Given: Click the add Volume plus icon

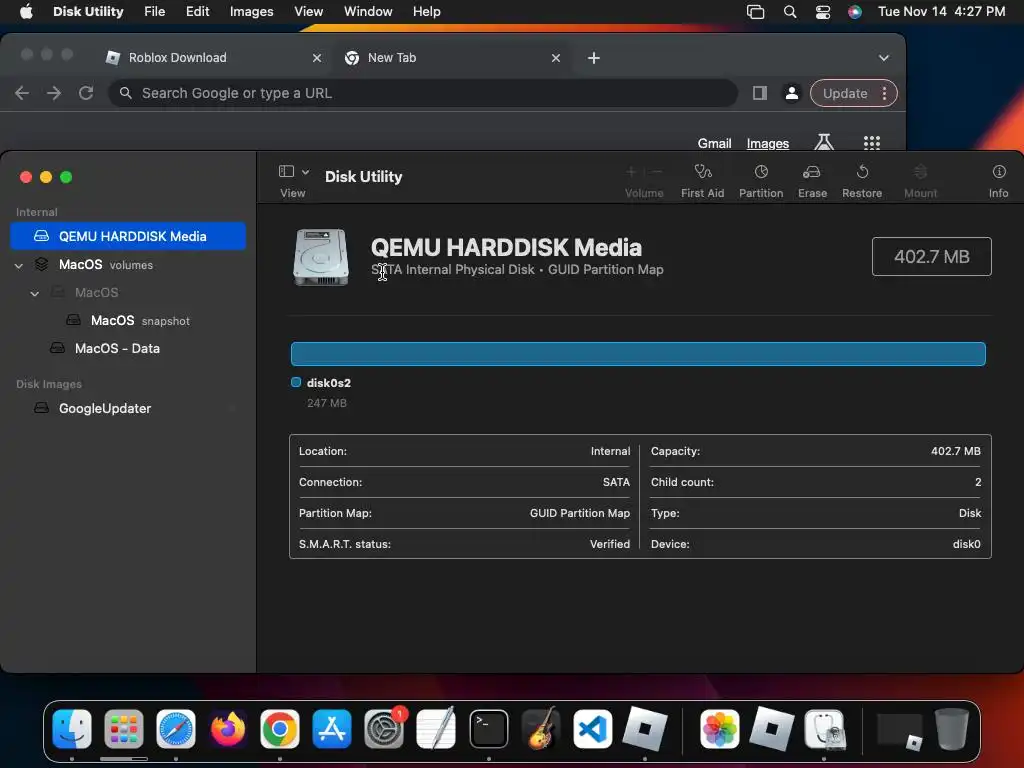Looking at the screenshot, I should point(631,172).
